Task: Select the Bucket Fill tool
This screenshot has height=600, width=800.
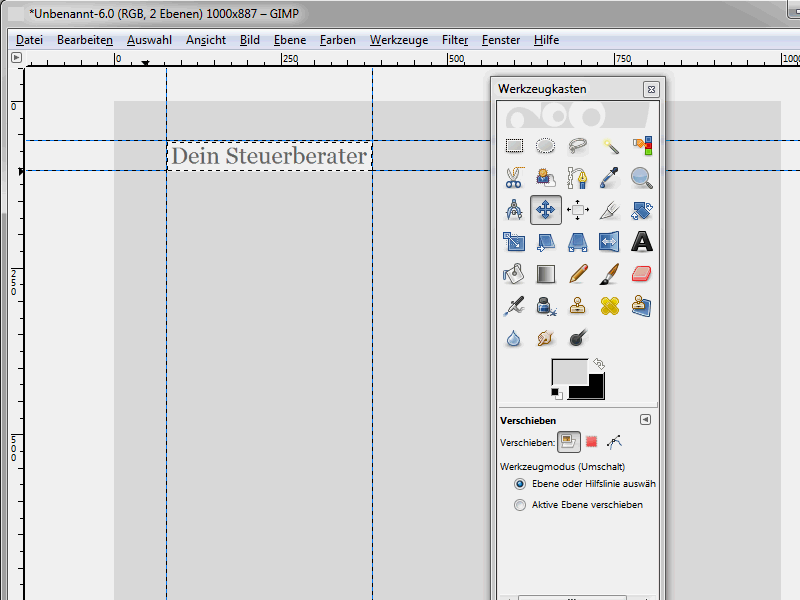Action: point(514,274)
